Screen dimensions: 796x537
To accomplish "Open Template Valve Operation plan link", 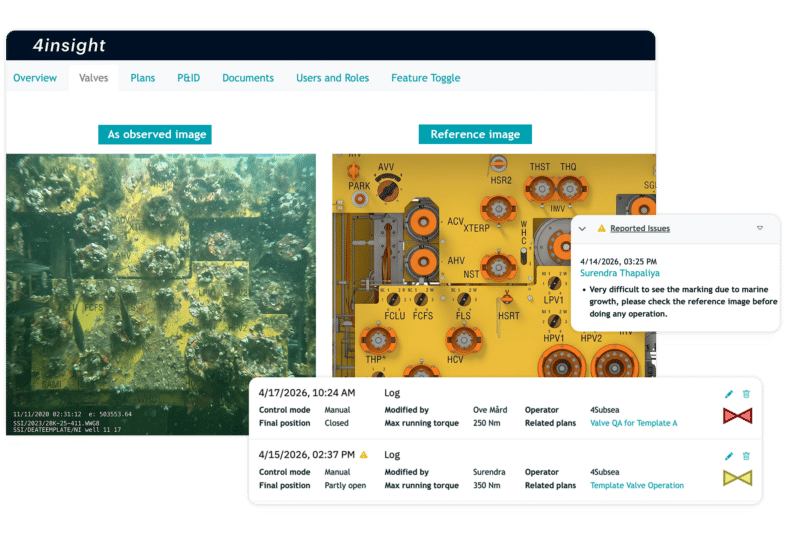I will pos(637,485).
